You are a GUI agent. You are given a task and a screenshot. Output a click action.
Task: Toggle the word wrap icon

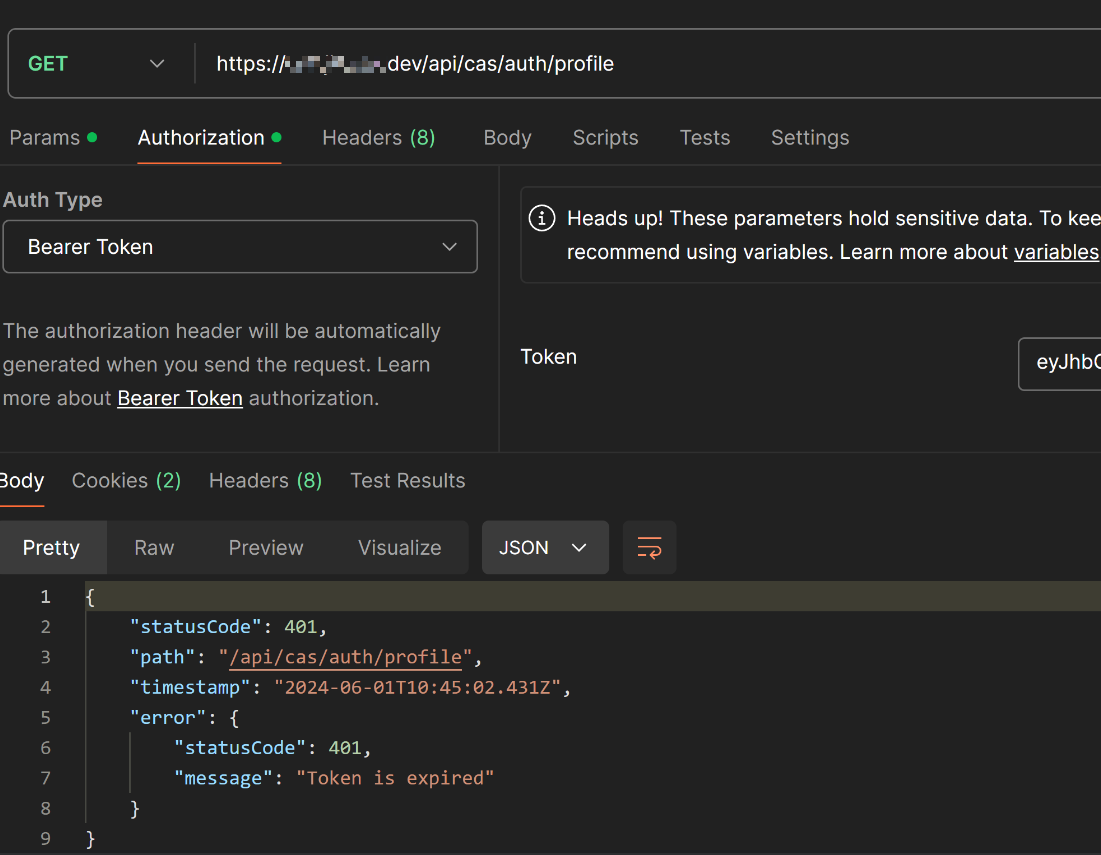click(x=650, y=548)
